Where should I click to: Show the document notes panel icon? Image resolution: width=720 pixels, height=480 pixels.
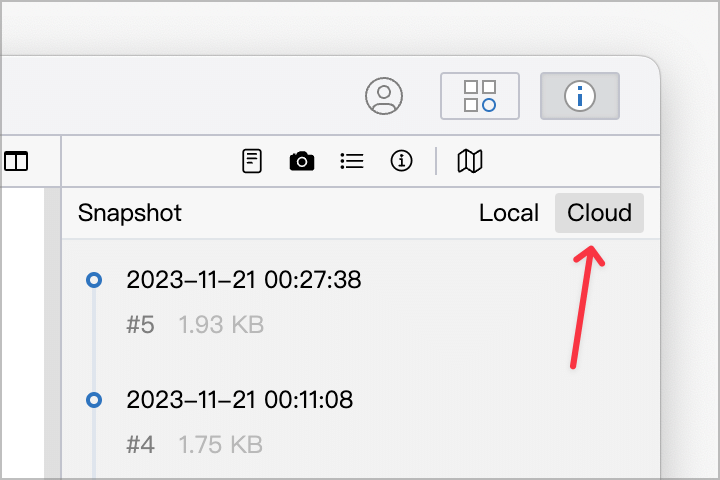click(252, 161)
